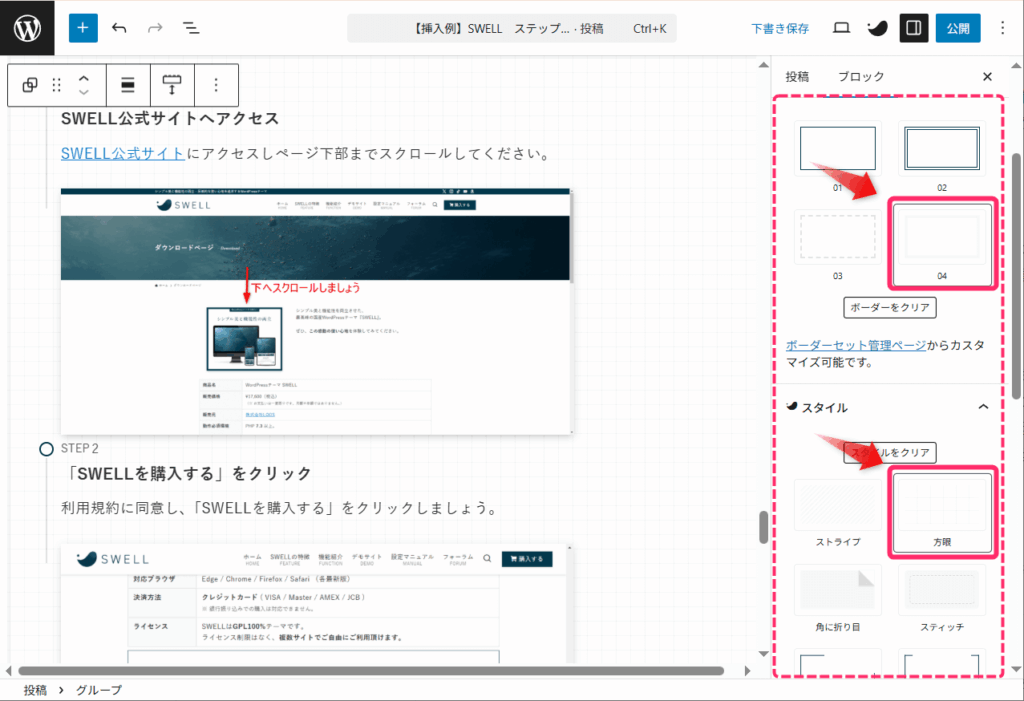The width and height of the screenshot is (1024, 701).
Task: Select border style 01
Action: click(x=837, y=149)
